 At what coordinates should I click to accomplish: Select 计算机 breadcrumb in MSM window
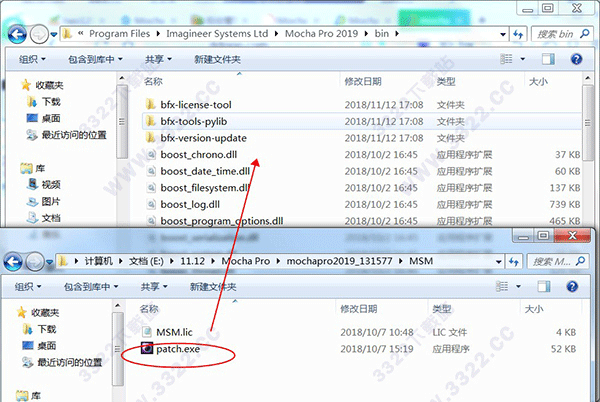(99, 261)
